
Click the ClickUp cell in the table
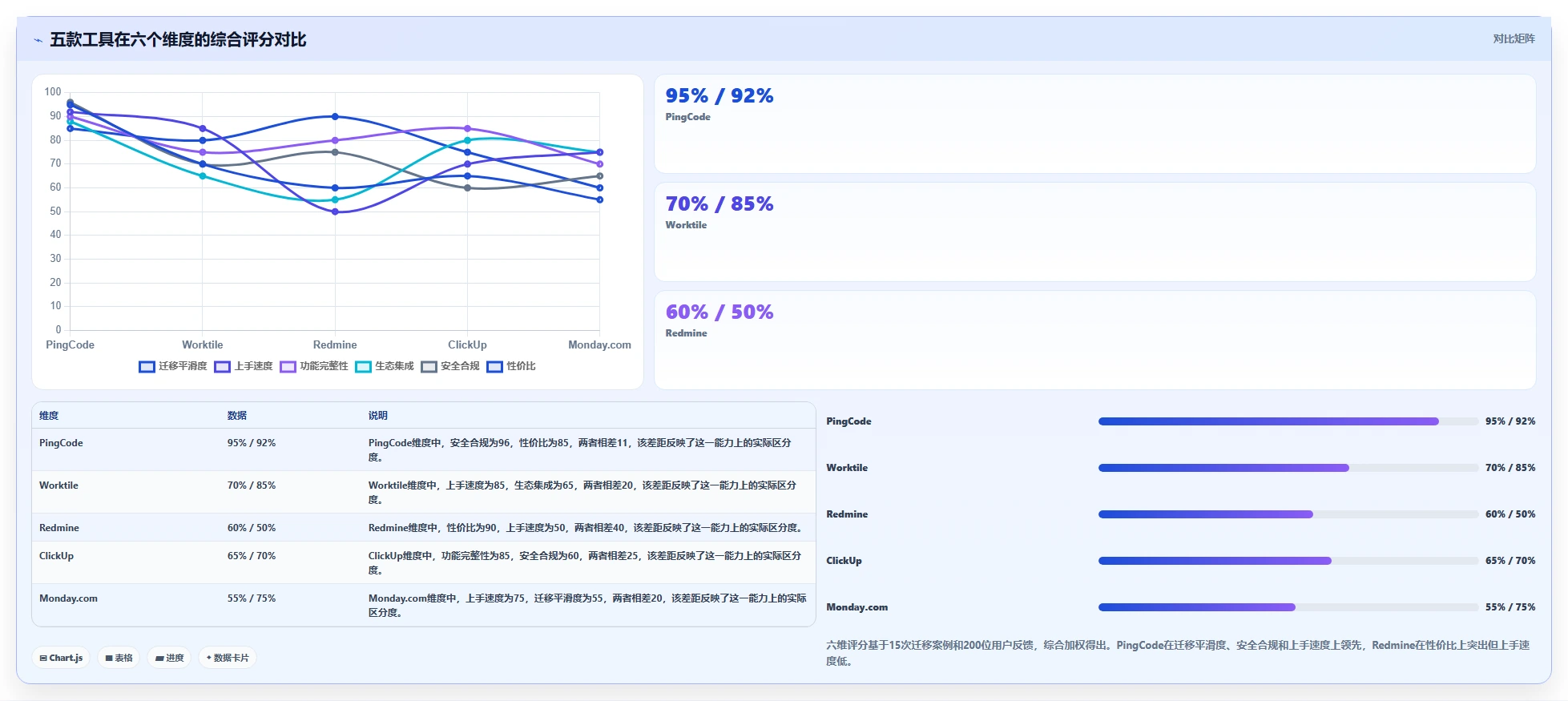56,556
